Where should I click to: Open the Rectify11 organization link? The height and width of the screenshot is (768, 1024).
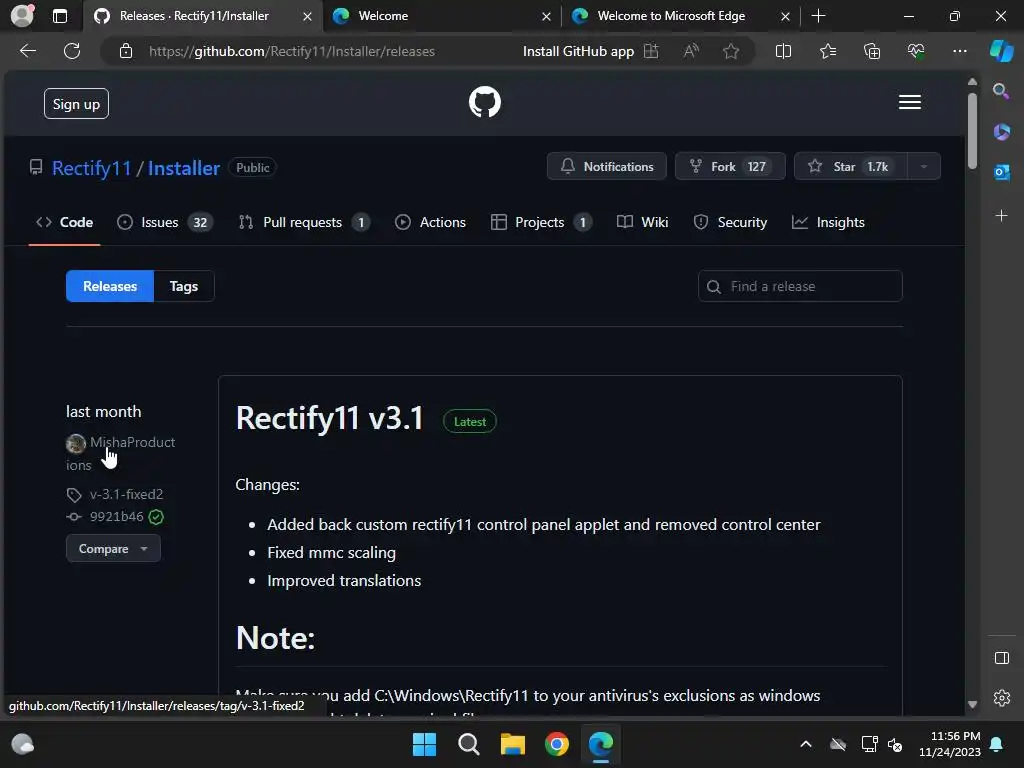pos(91,168)
